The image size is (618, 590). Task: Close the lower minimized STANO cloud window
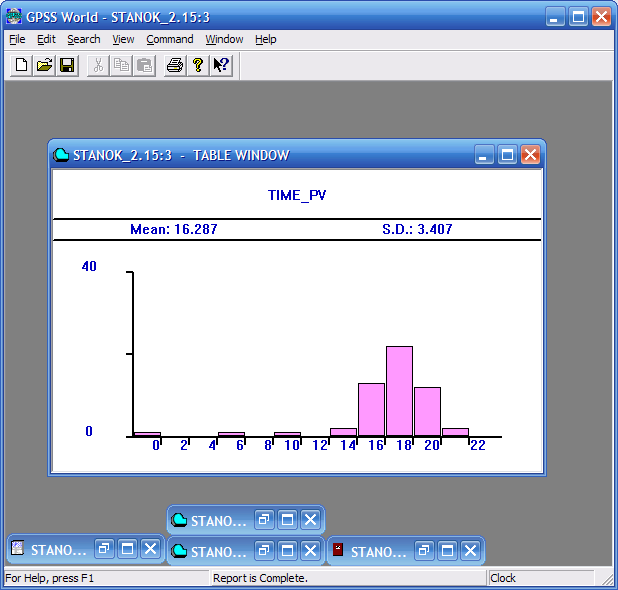(311, 550)
